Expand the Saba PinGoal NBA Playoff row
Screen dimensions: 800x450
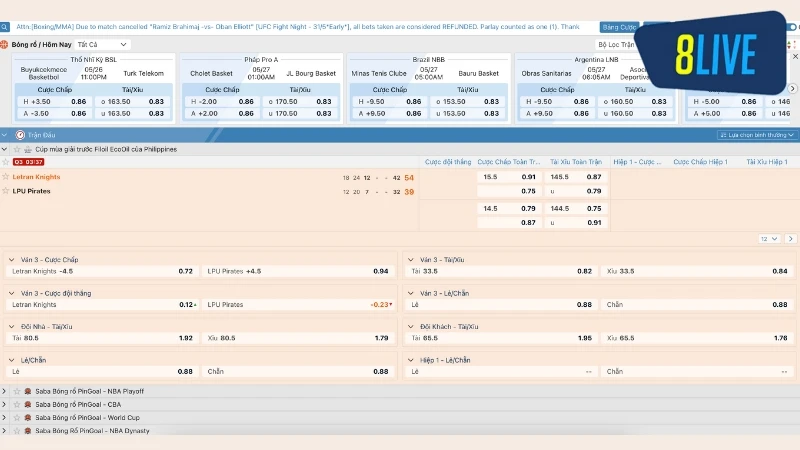pyautogui.click(x=5, y=390)
